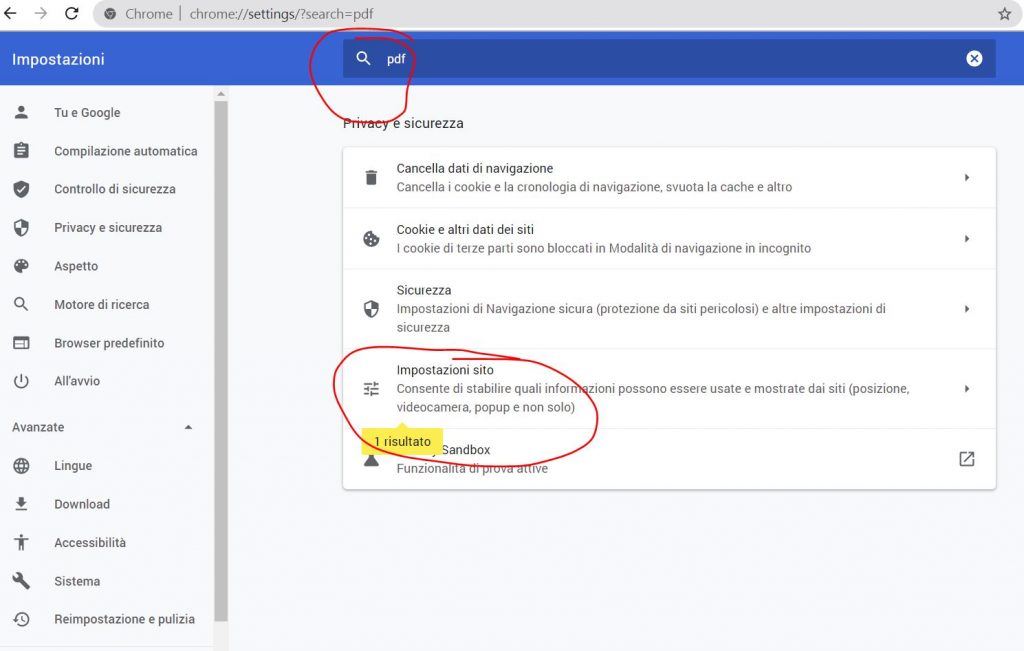This screenshot has width=1024, height=651.
Task: Expand Impostazioni sito using its arrow
Action: (966, 388)
